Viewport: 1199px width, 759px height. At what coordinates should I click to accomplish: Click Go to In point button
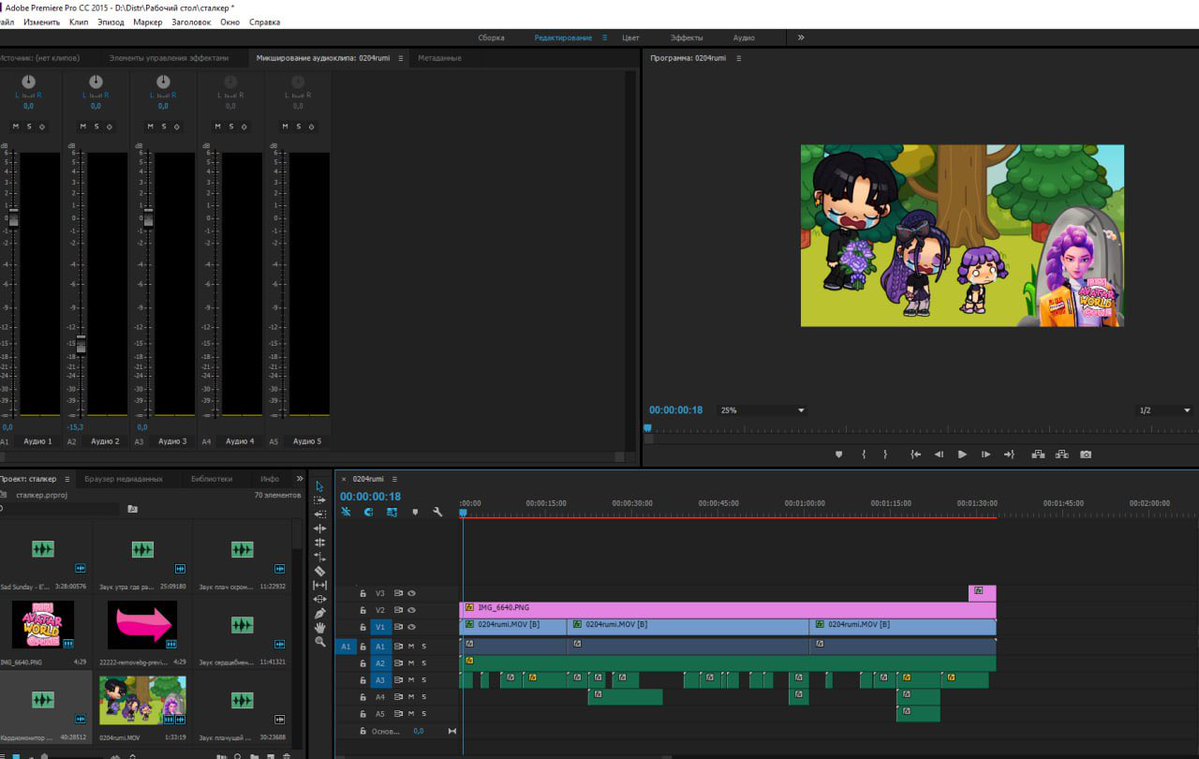(915, 454)
